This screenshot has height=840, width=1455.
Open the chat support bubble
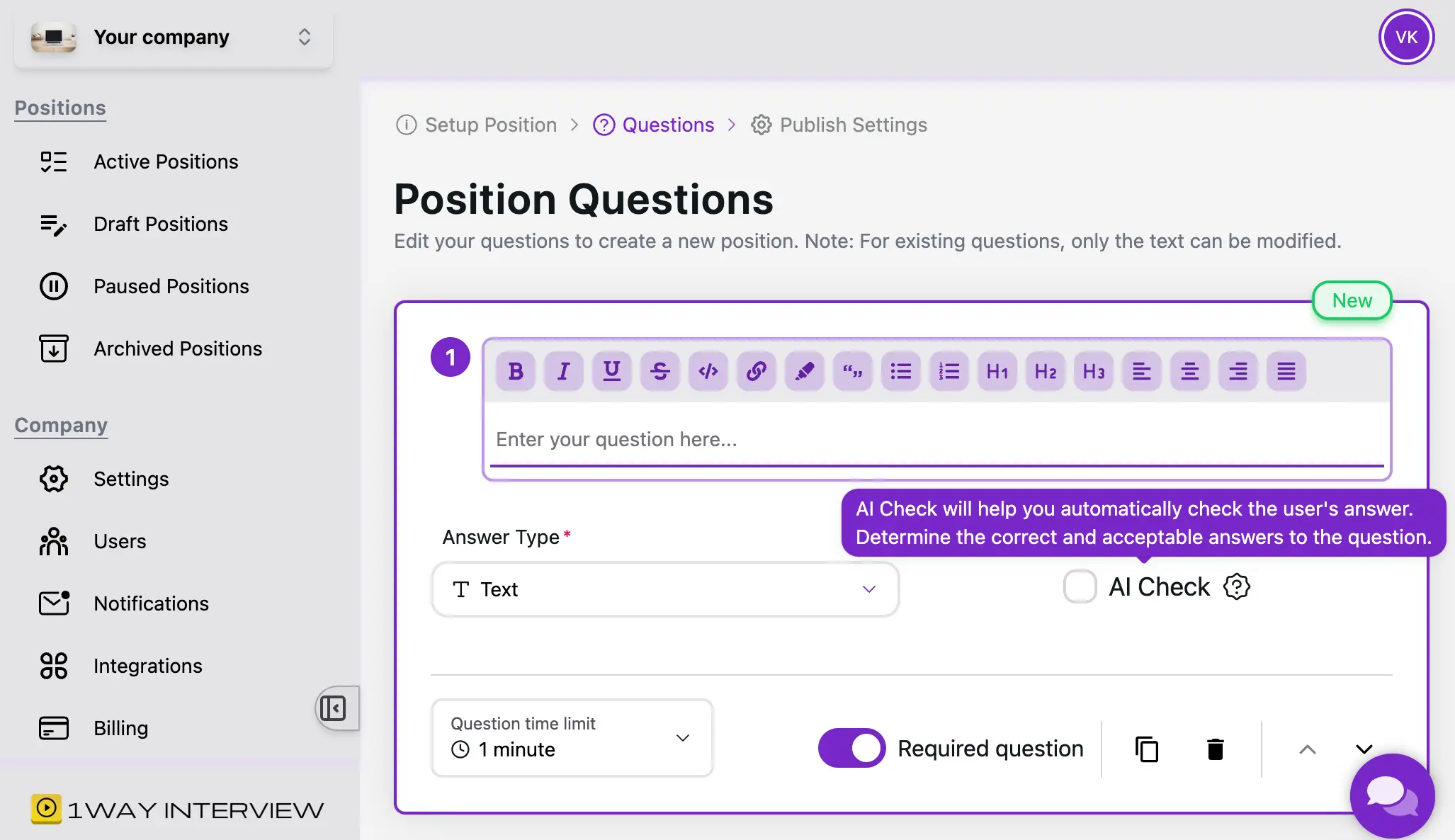tap(1392, 795)
